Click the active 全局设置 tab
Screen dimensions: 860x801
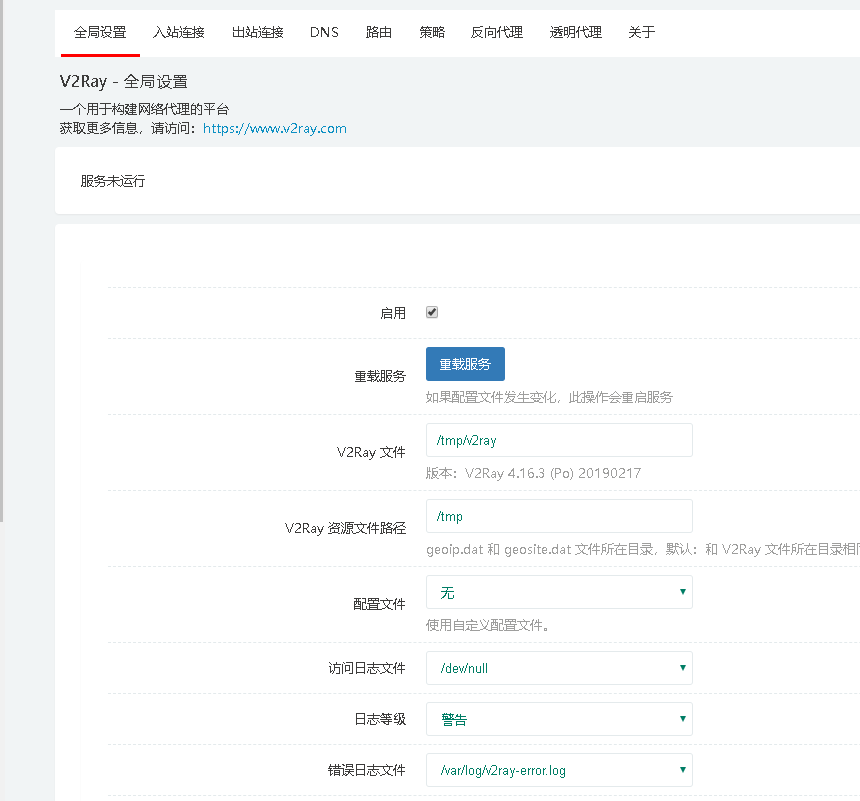pyautogui.click(x=99, y=32)
